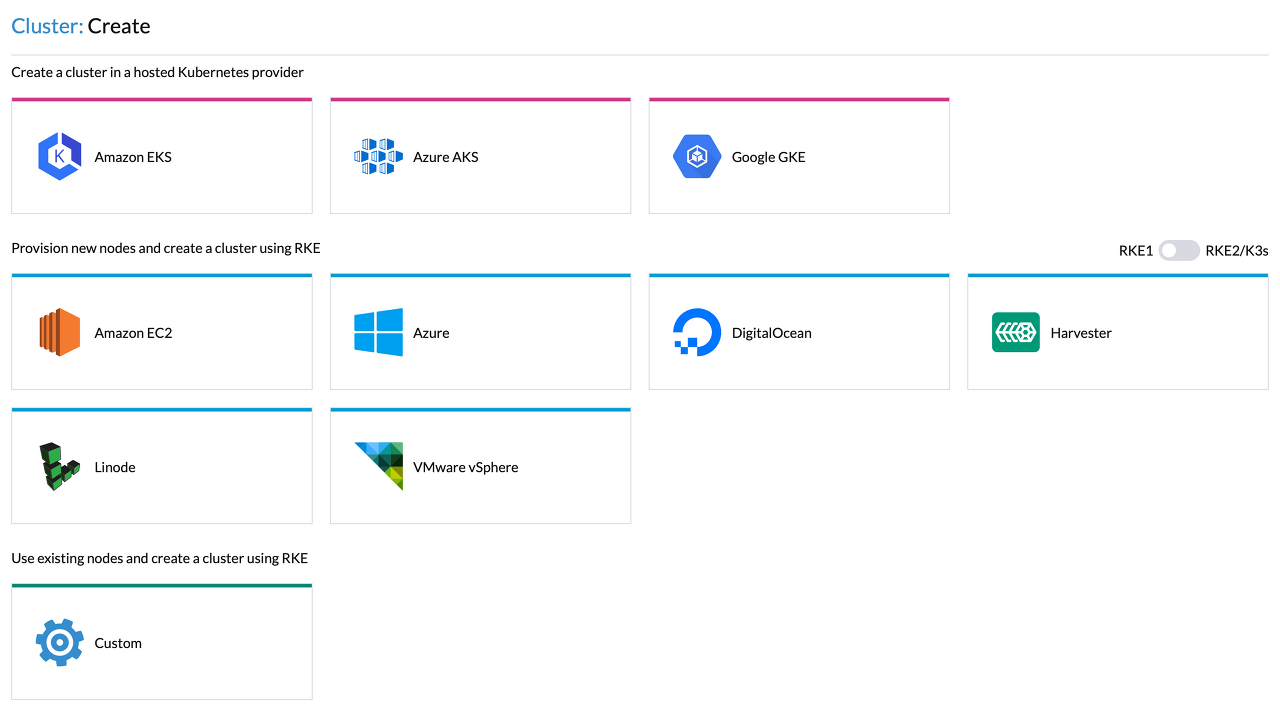This screenshot has width=1280, height=720.
Task: Click the VMware vSphere triangle icon
Action: click(x=379, y=466)
